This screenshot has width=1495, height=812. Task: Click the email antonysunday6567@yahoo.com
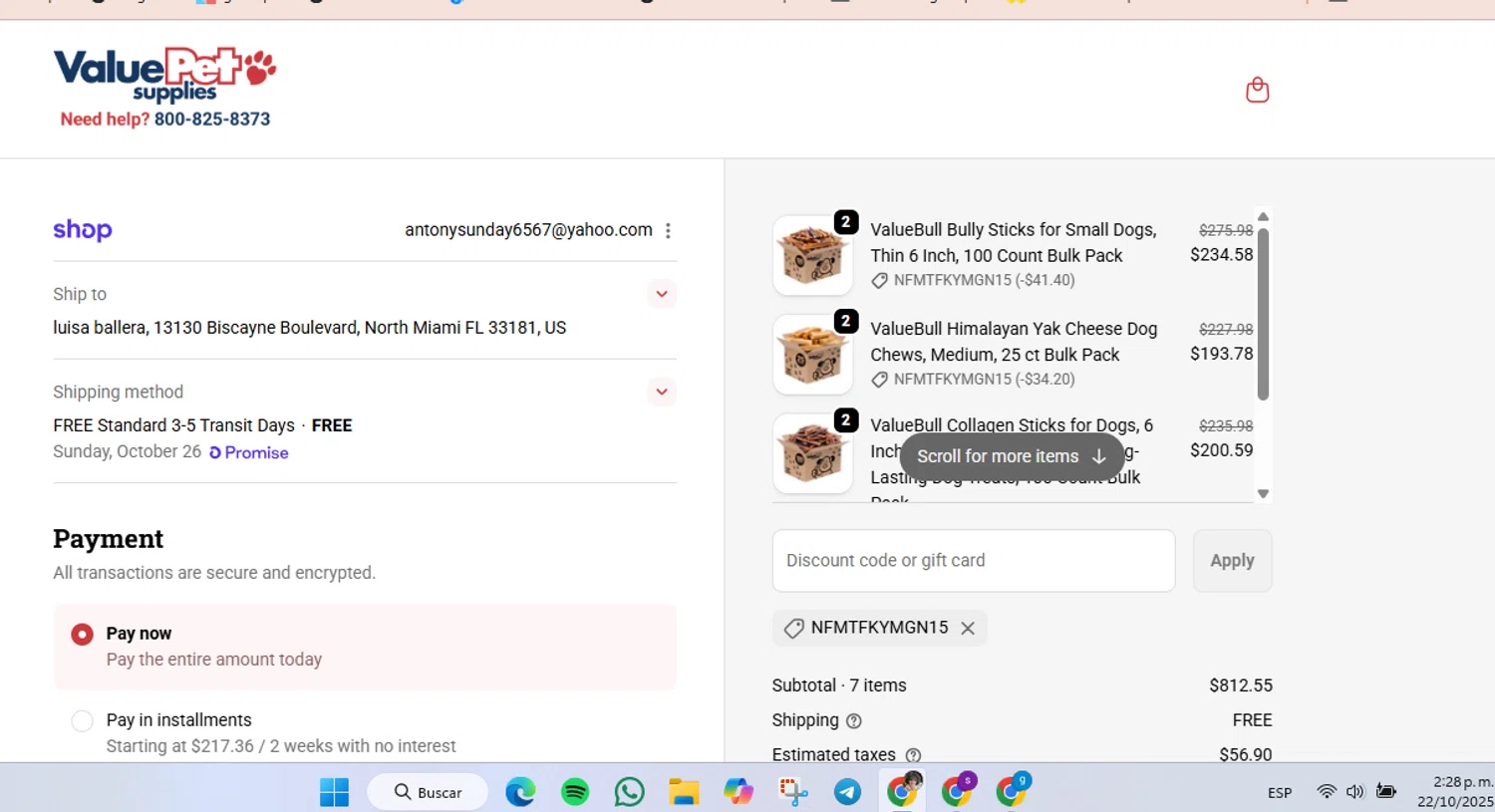tap(528, 230)
